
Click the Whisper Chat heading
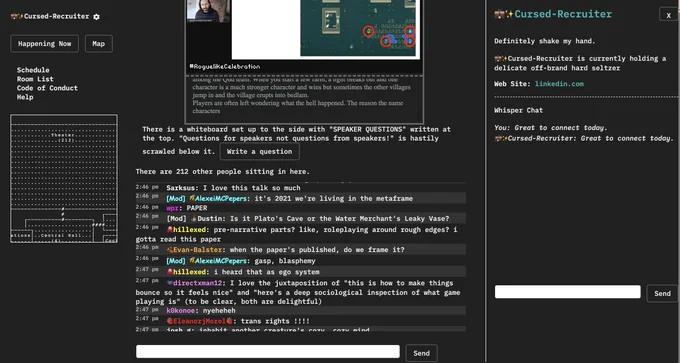(518, 110)
